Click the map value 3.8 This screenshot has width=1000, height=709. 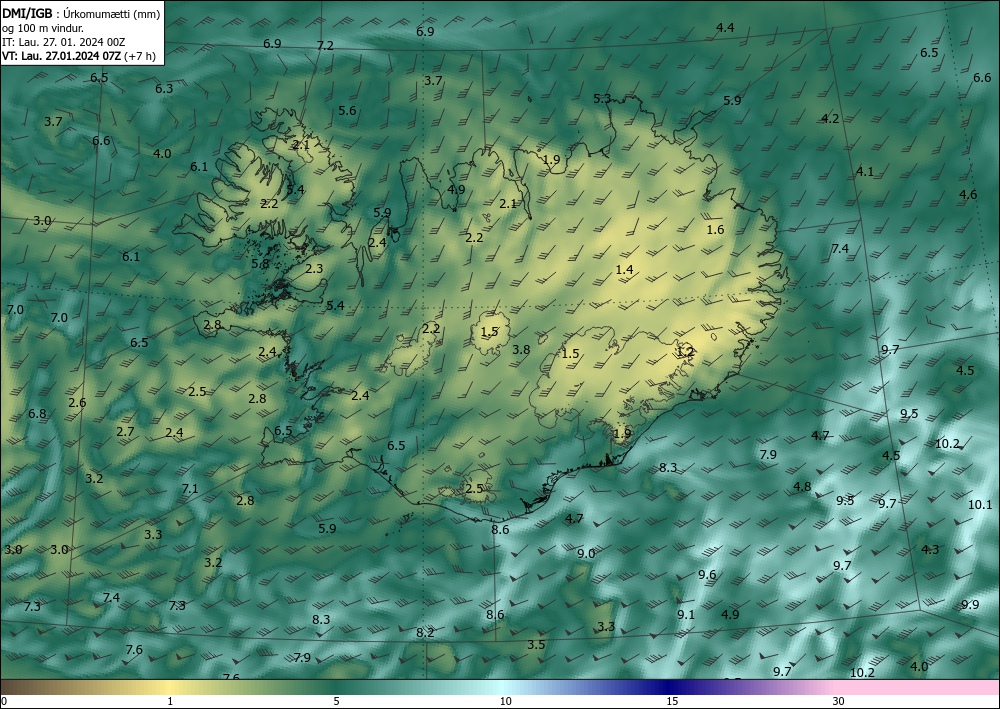pos(521,349)
